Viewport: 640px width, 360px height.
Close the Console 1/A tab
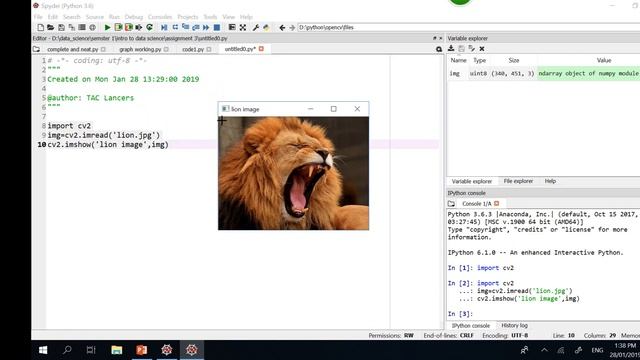tap(497, 203)
